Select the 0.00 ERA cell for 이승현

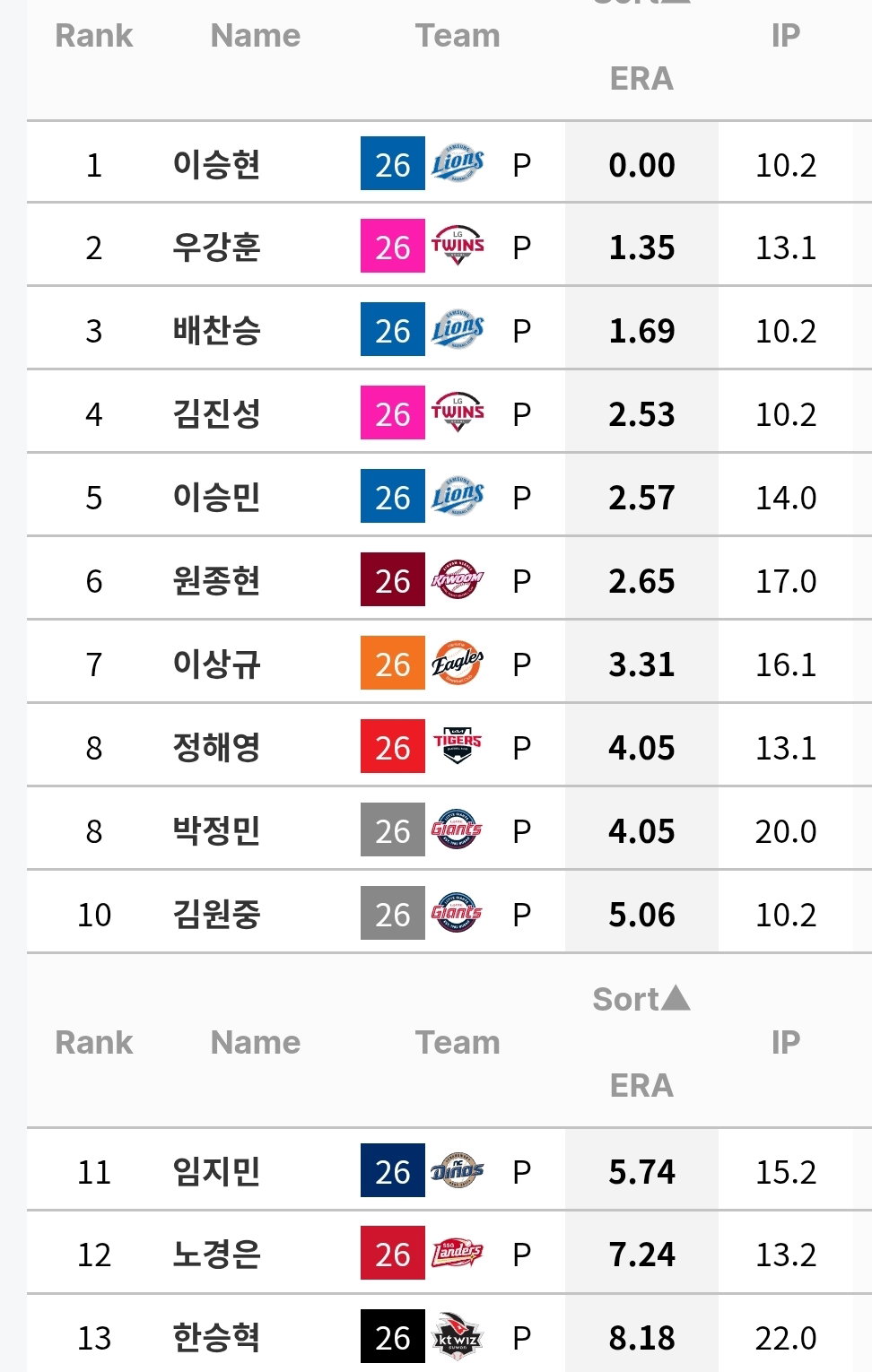[x=641, y=164]
